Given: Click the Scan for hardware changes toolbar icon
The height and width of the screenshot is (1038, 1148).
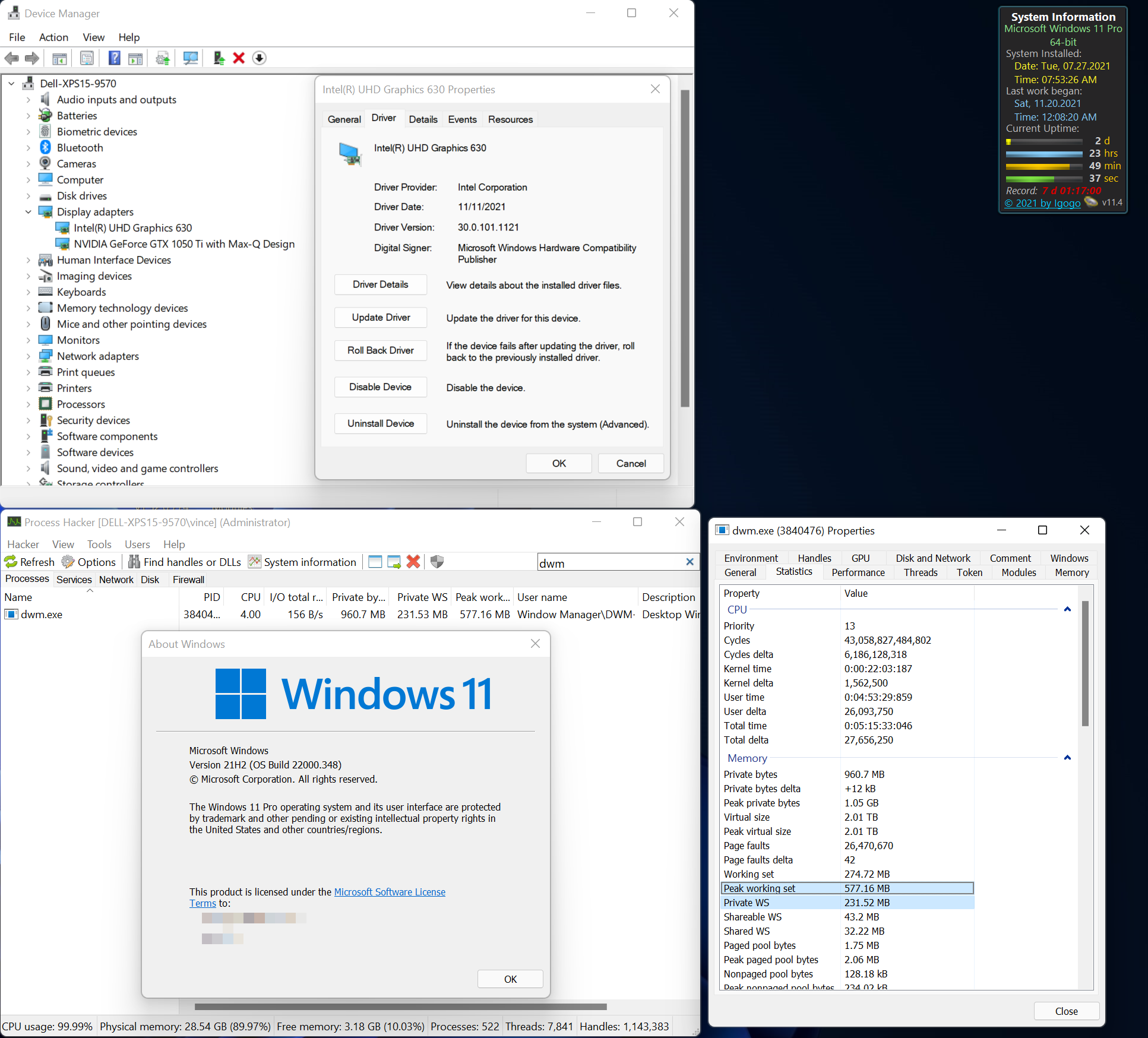Looking at the screenshot, I should click(190, 58).
